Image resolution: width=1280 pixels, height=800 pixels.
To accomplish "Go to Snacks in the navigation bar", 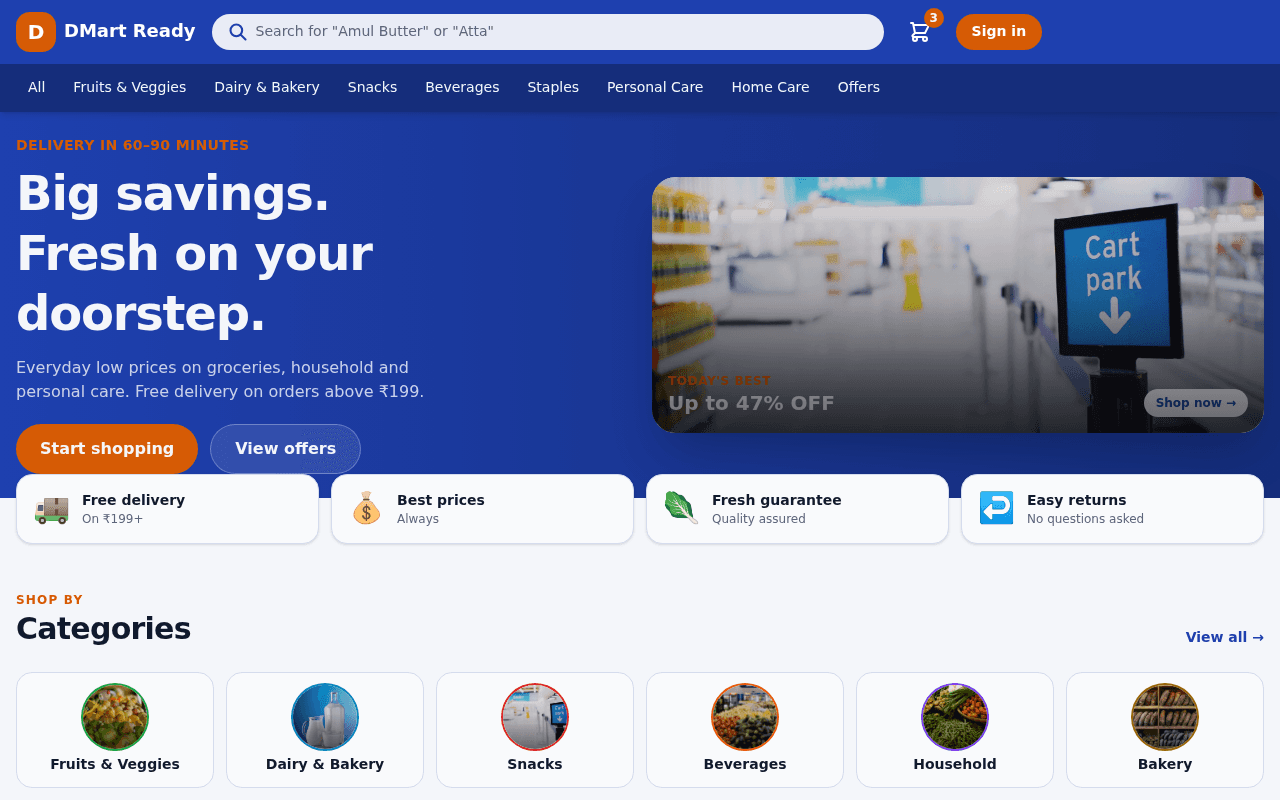I will [373, 87].
